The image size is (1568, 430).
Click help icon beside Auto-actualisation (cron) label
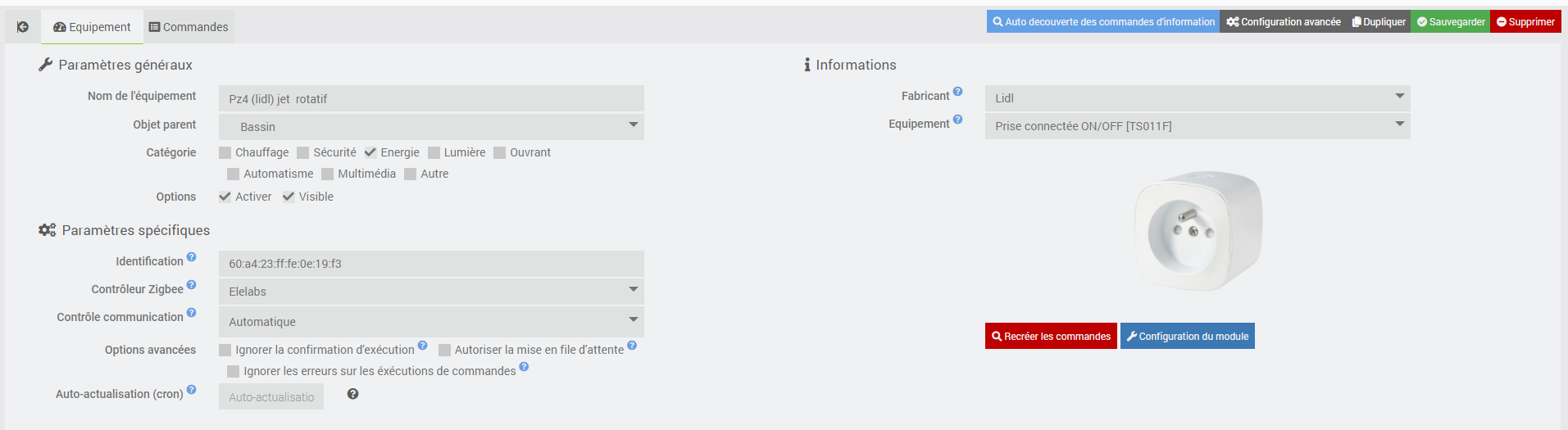[x=191, y=390]
